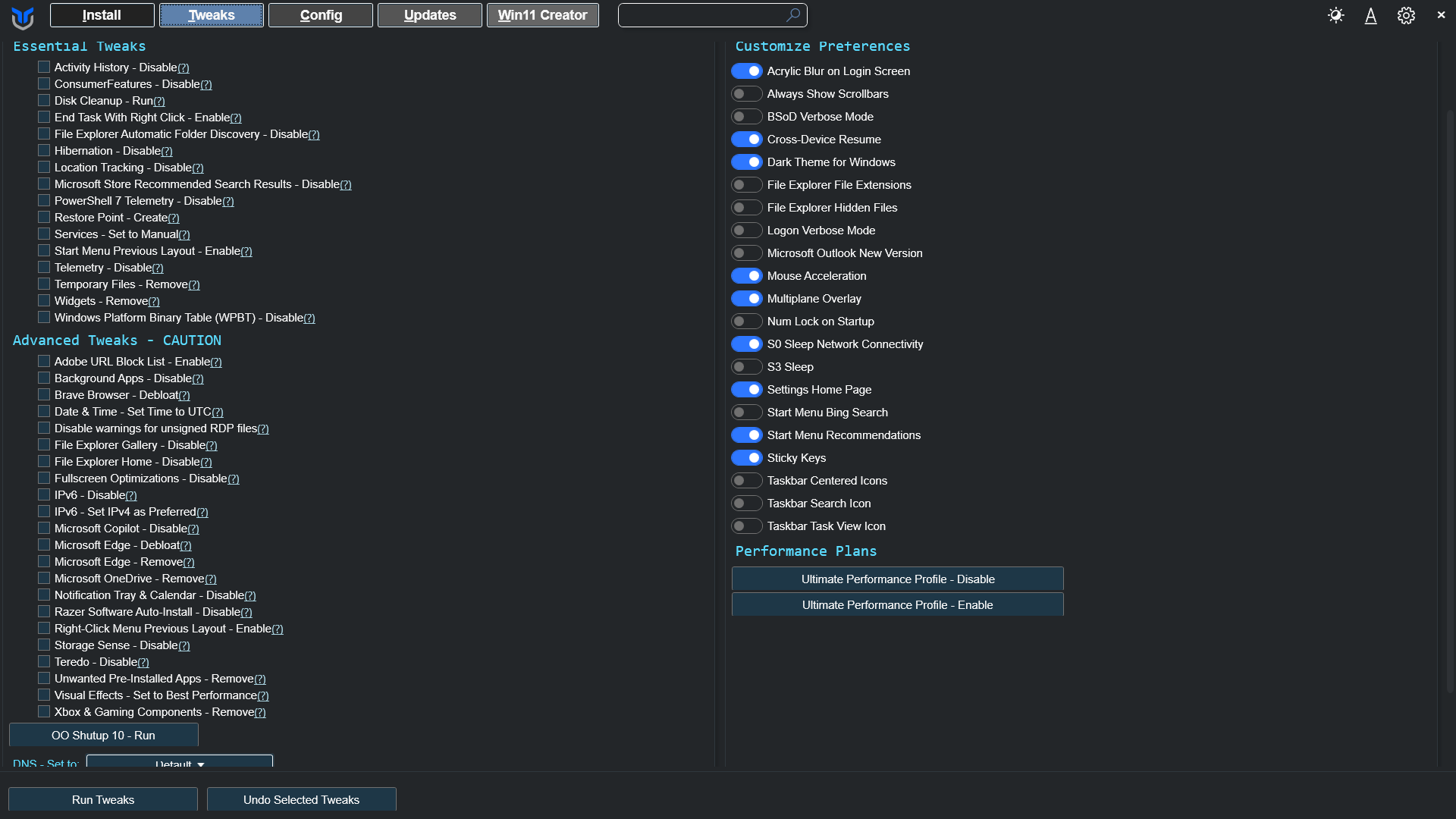The height and width of the screenshot is (819, 1456).
Task: Click the WinUtil logo icon
Action: point(23,17)
